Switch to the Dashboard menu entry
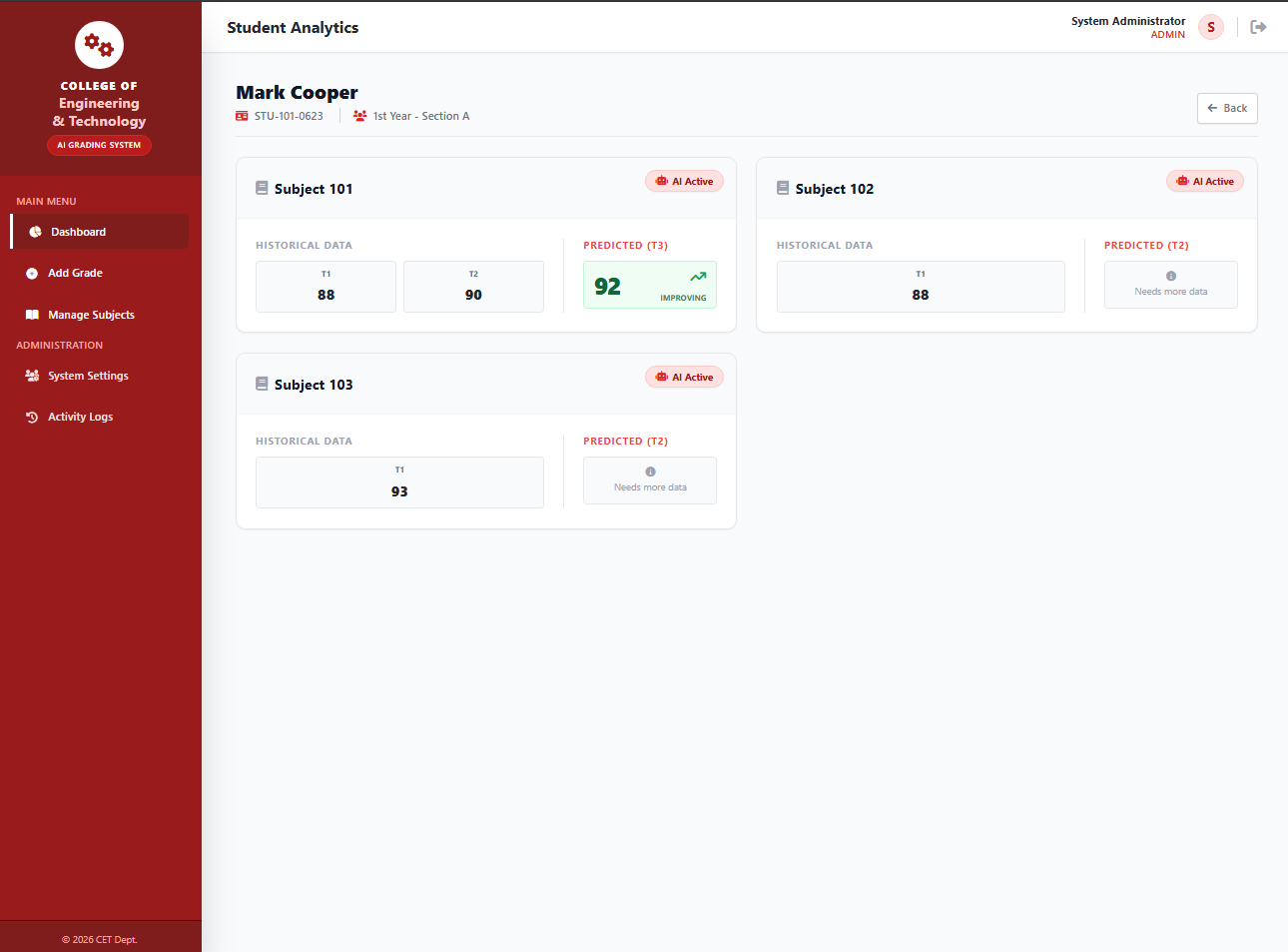The height and width of the screenshot is (952, 1288). pos(77,231)
